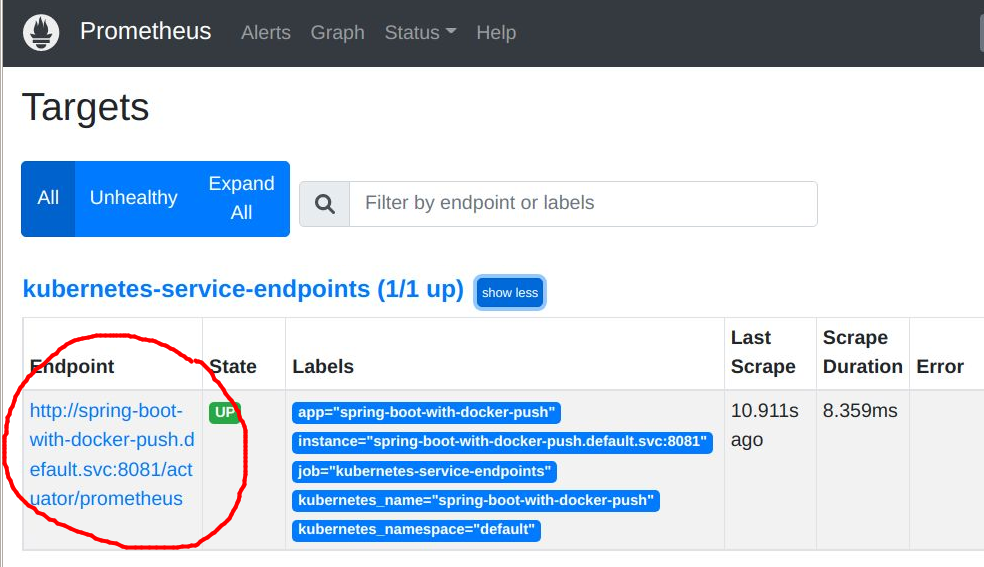This screenshot has width=984, height=567.
Task: Show only Unhealthy targets
Action: pyautogui.click(x=134, y=198)
